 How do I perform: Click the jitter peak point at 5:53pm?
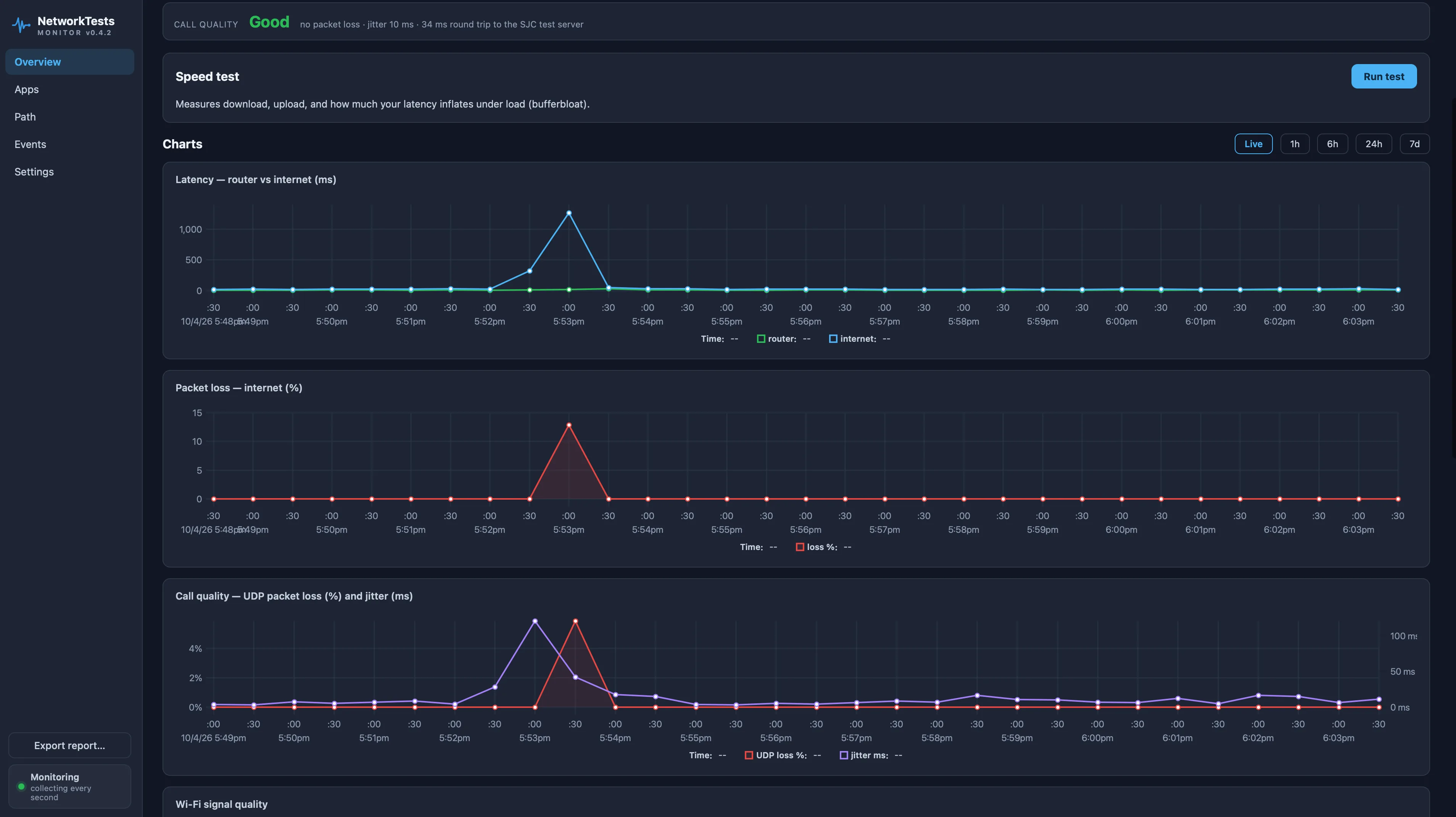click(x=535, y=621)
